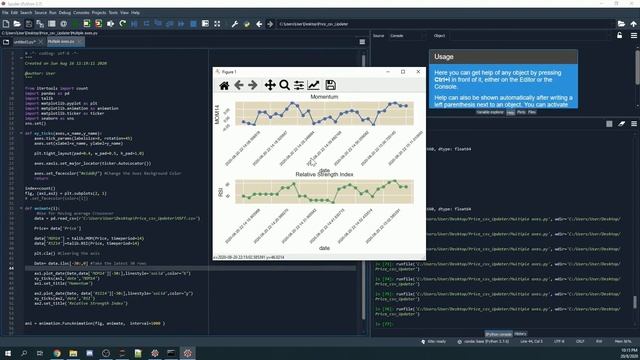This screenshot has height=360, width=640.
Task: Save the current file with disk icon
Action: [29, 24]
